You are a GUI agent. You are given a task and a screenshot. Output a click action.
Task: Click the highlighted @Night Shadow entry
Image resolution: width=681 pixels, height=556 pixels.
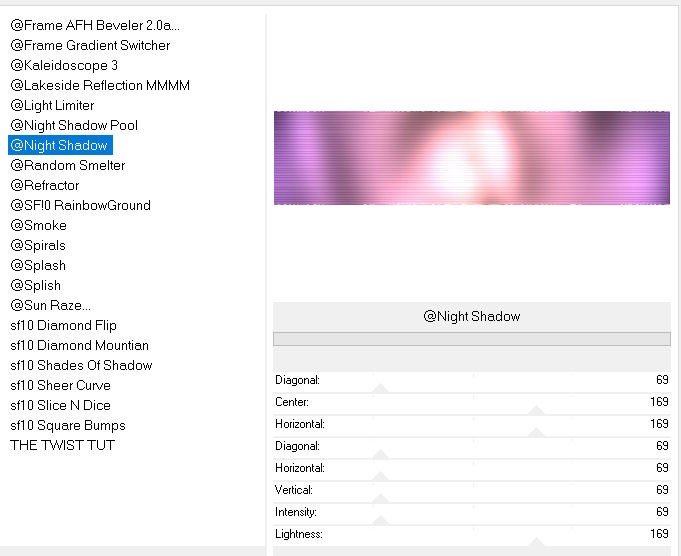point(60,145)
